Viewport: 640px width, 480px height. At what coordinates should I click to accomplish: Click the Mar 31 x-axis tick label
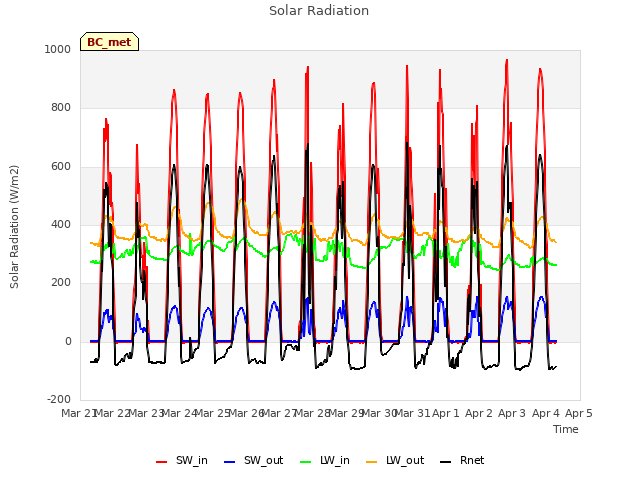[x=413, y=413]
